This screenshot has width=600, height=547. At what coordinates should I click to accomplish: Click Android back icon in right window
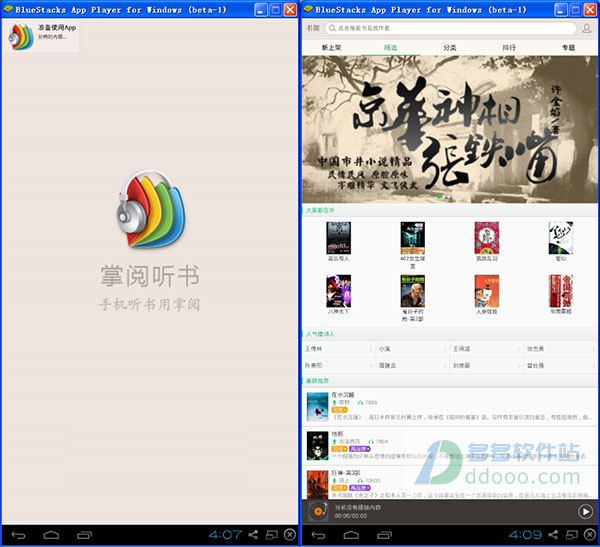(318, 535)
